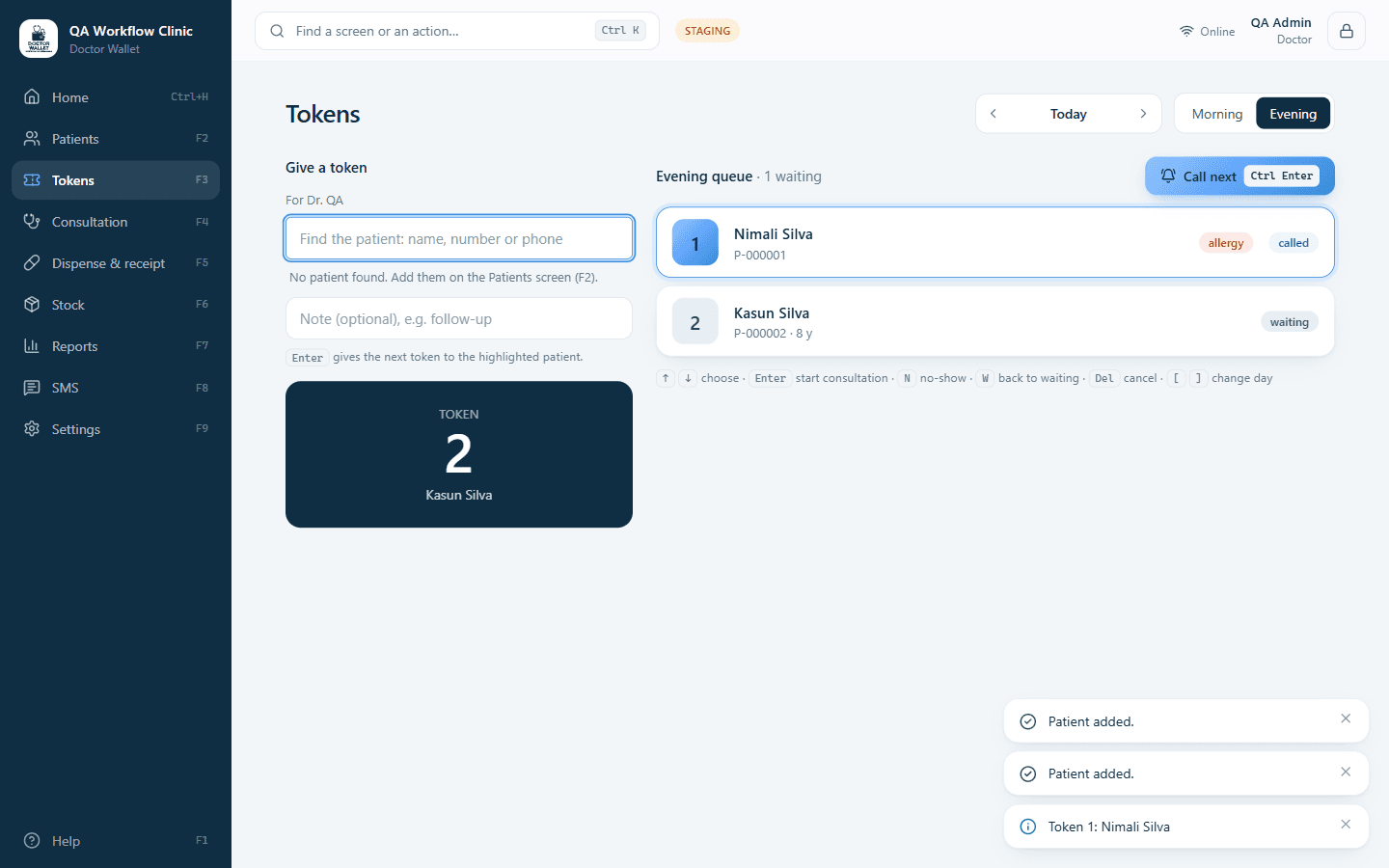Click the check icon on the first Patient added toast
1389x868 pixels.
pyautogui.click(x=1028, y=721)
